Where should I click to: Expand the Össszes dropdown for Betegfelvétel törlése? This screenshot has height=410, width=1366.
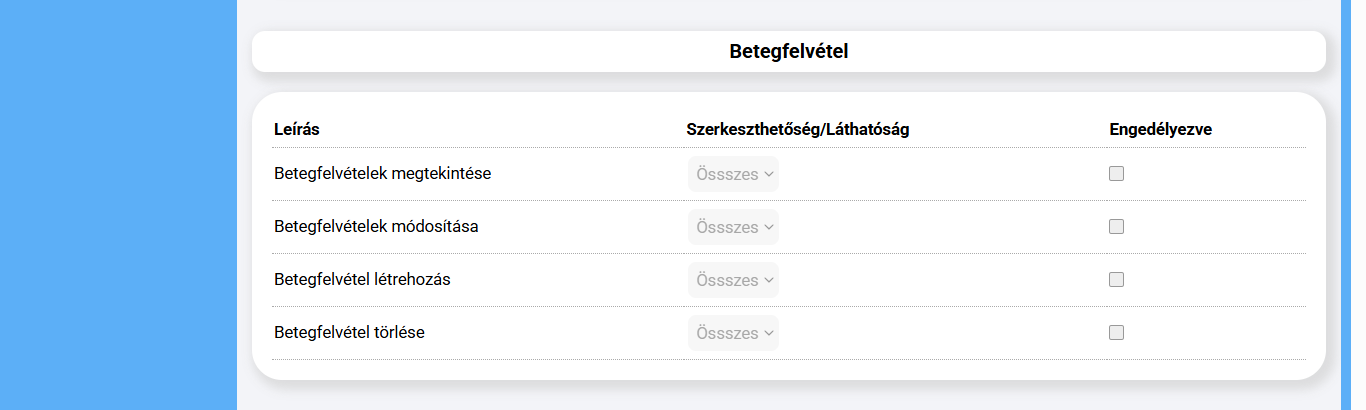733,333
